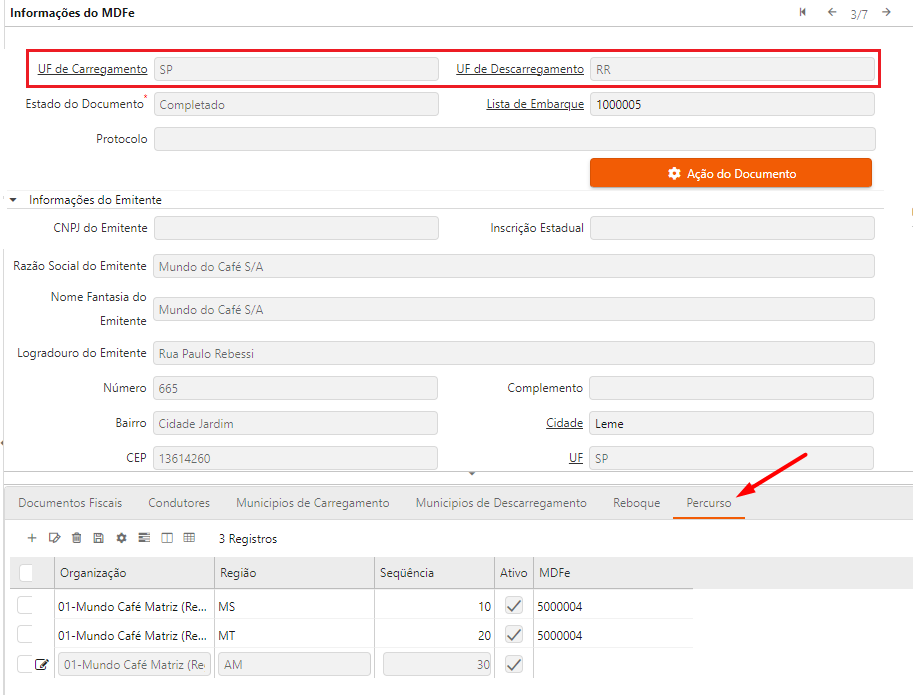Open the grid gear process icon
Image resolution: width=913 pixels, height=695 pixels.
pyautogui.click(x=121, y=538)
